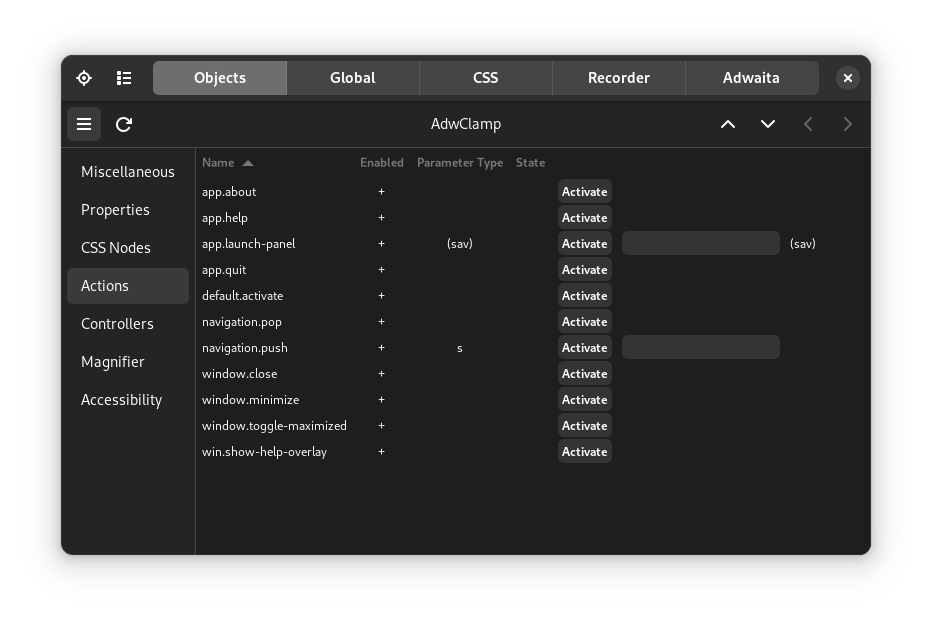Activate the app.about action
The width and height of the screenshot is (932, 622).
pyautogui.click(x=584, y=191)
